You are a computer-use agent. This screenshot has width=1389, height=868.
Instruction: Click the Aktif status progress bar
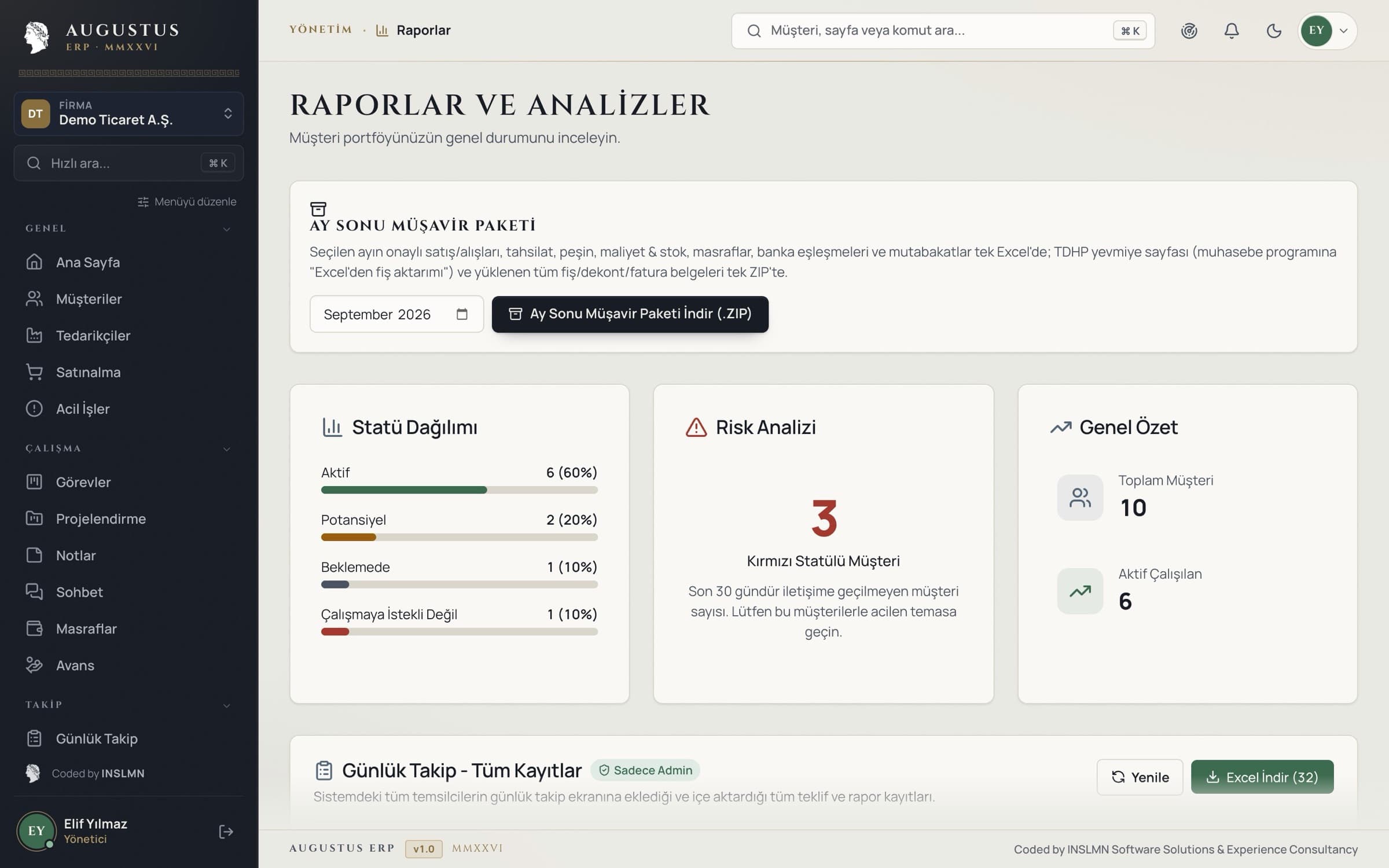(x=459, y=490)
